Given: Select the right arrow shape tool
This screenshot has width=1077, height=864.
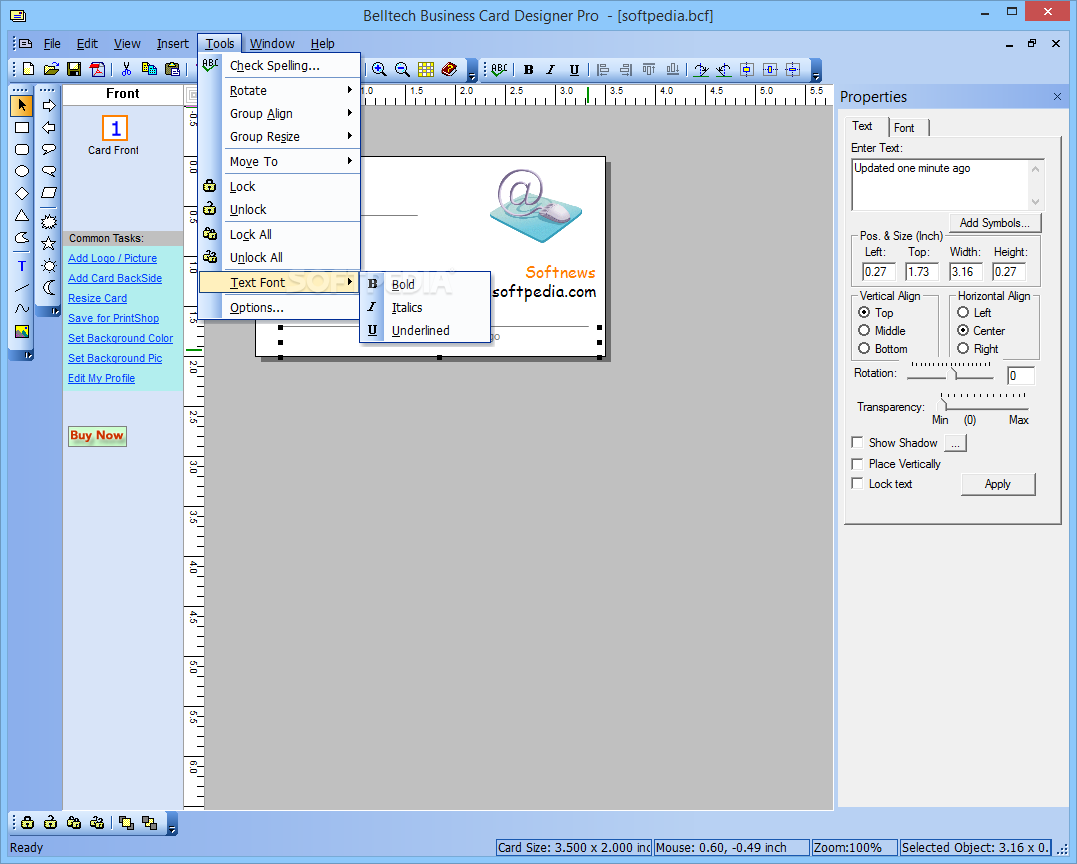Looking at the screenshot, I should point(49,105).
